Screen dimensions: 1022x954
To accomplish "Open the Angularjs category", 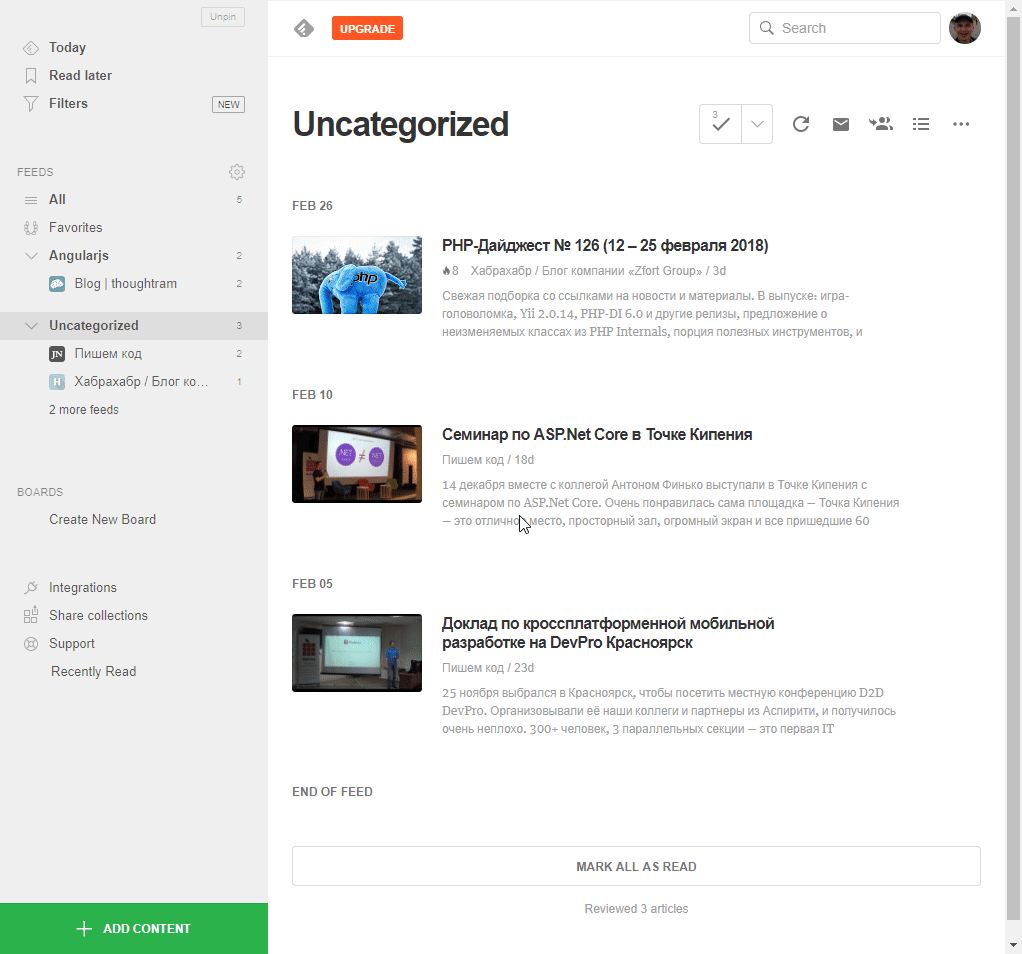I will pos(79,255).
